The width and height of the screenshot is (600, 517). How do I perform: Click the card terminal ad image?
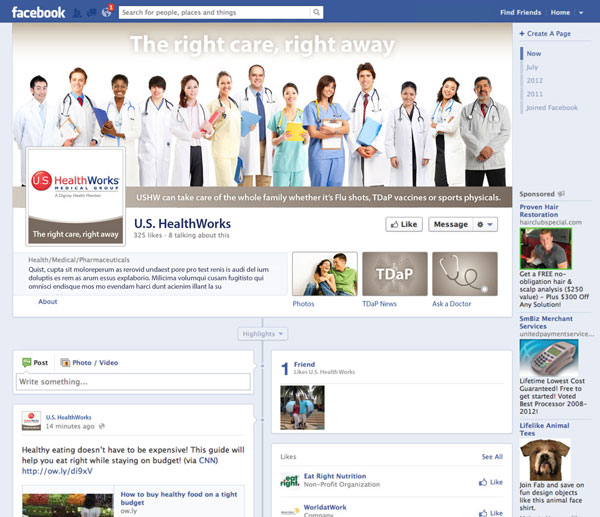pos(549,357)
